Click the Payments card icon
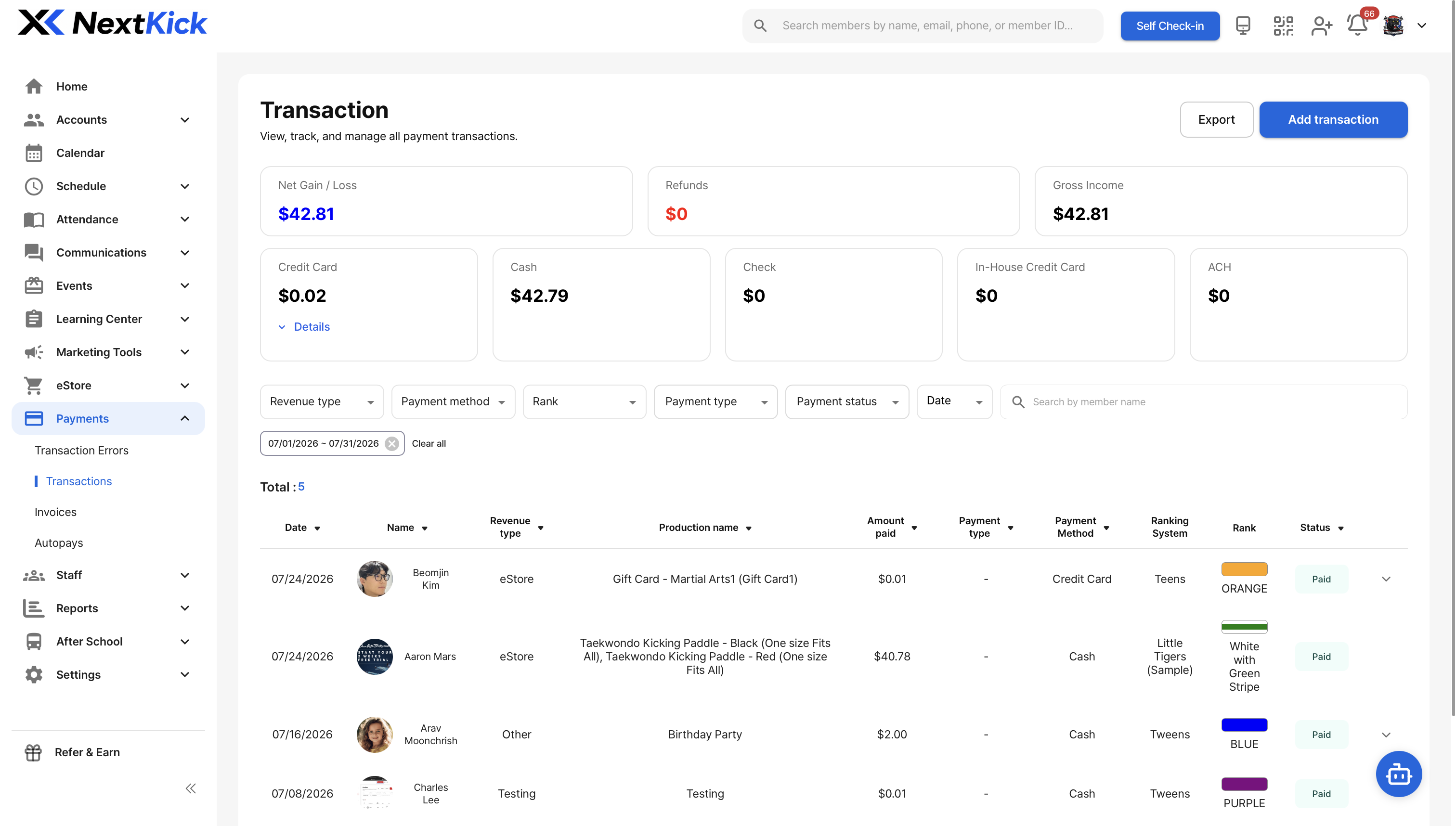The width and height of the screenshot is (1456, 826). 34,418
